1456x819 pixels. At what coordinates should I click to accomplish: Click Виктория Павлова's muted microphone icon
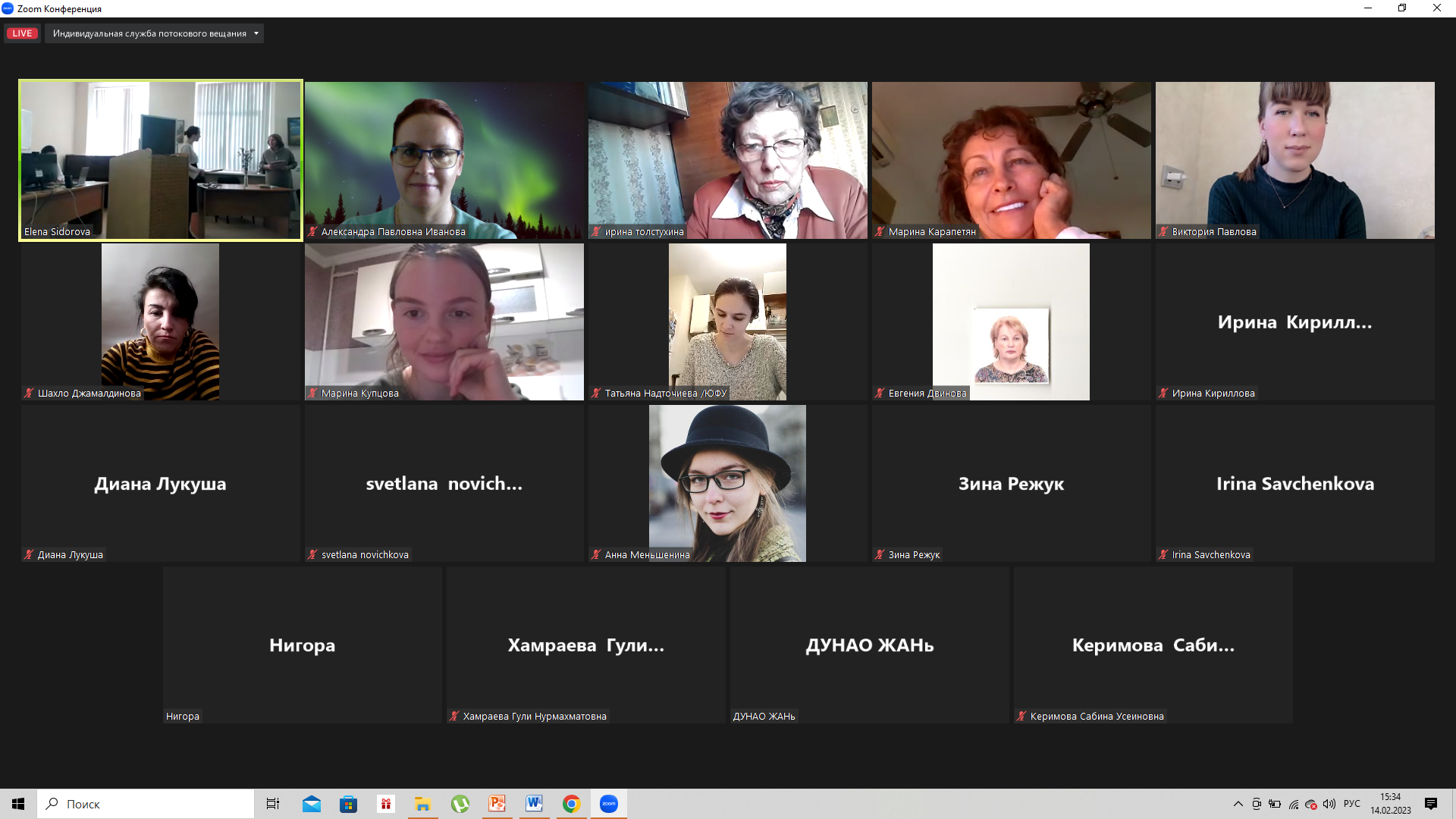point(1163,232)
